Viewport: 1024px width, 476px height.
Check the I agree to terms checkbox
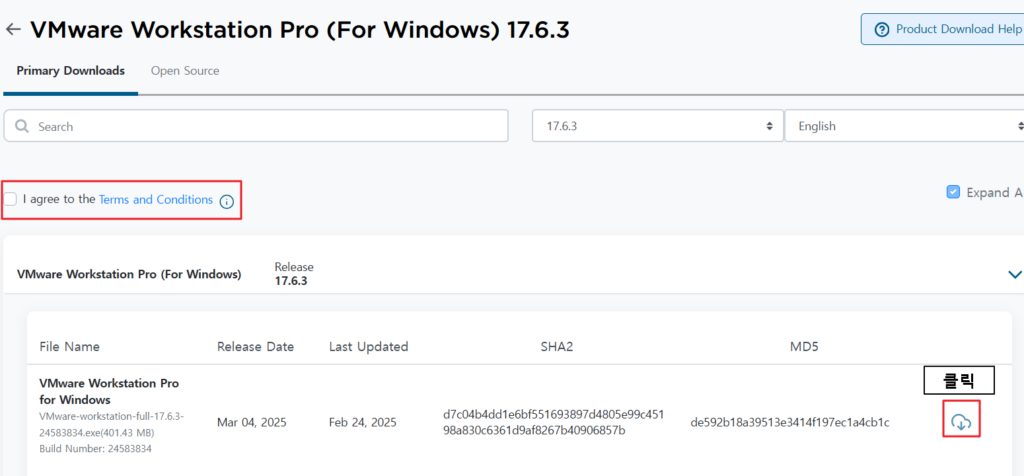10,200
